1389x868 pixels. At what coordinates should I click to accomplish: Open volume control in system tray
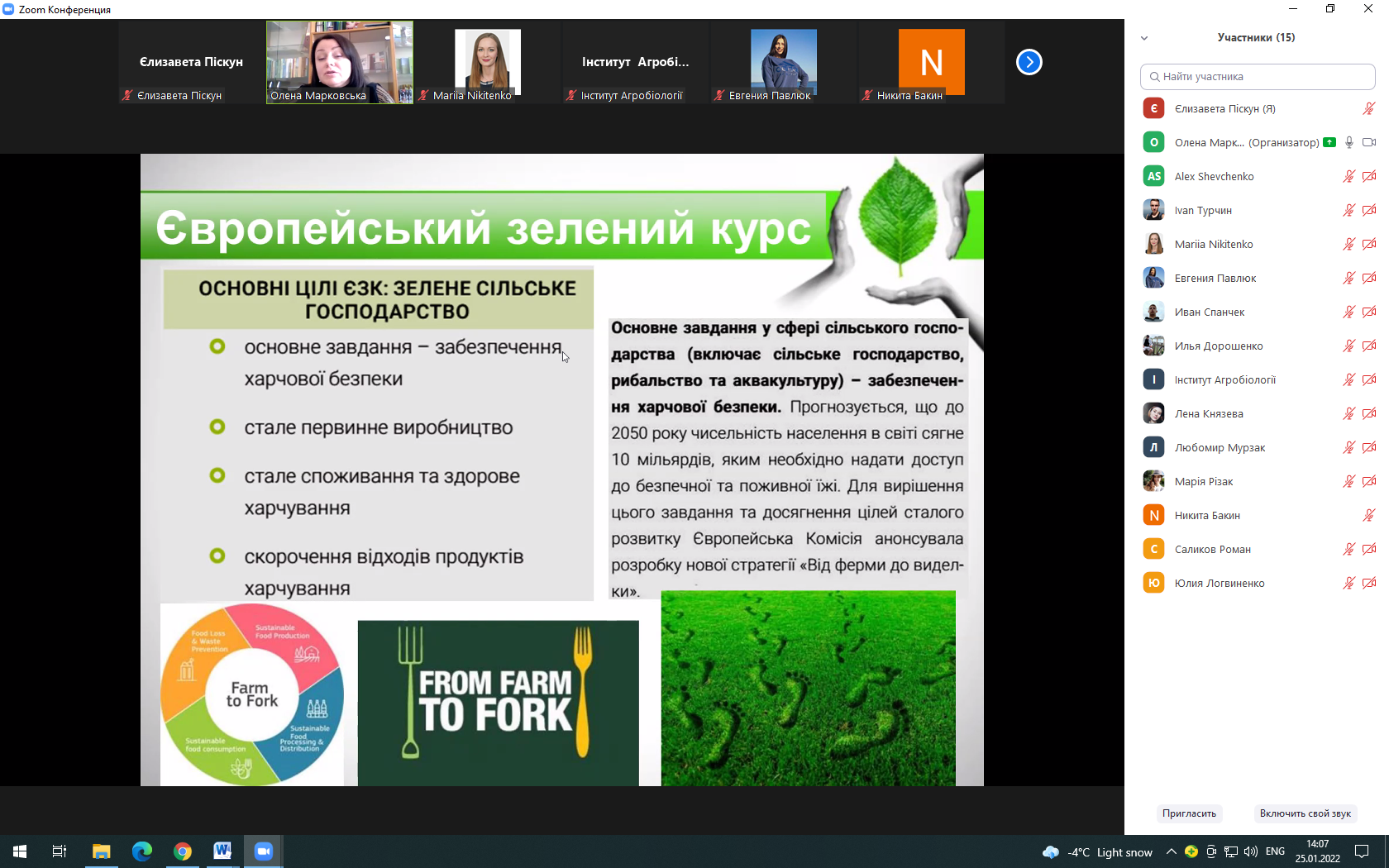point(1250,851)
